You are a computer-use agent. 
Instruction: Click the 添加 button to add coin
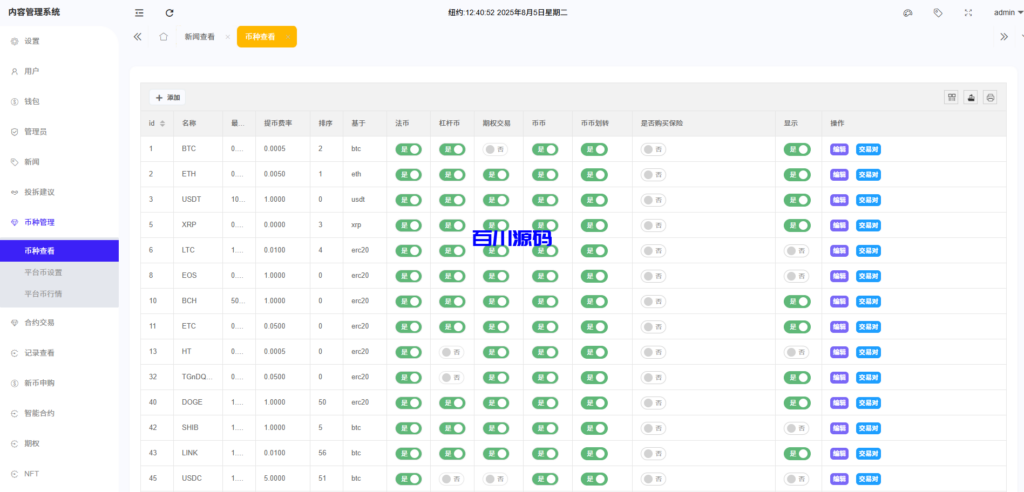tap(168, 97)
